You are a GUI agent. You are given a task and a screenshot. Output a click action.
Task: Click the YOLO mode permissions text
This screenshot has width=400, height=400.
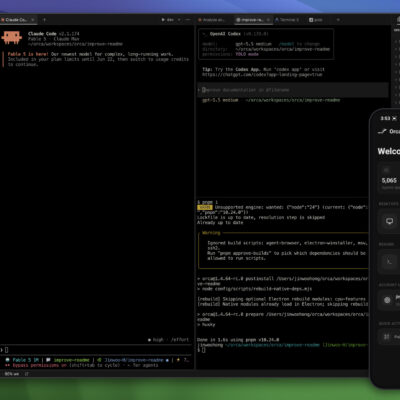[x=247, y=54]
